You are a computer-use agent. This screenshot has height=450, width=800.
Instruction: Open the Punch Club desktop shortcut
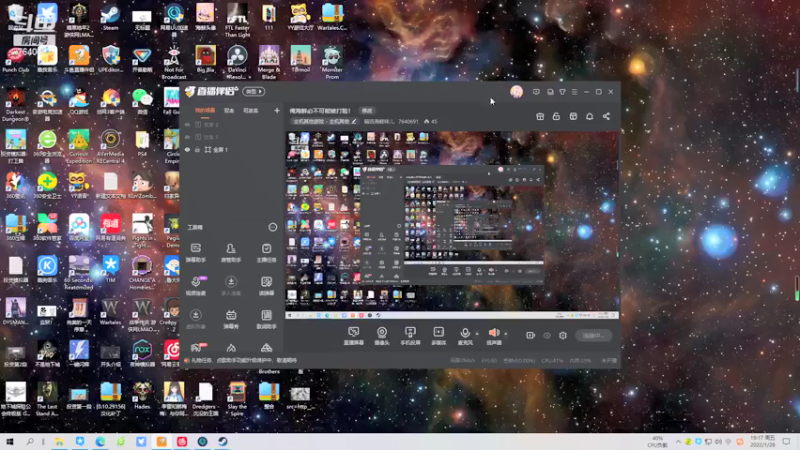[x=15, y=60]
